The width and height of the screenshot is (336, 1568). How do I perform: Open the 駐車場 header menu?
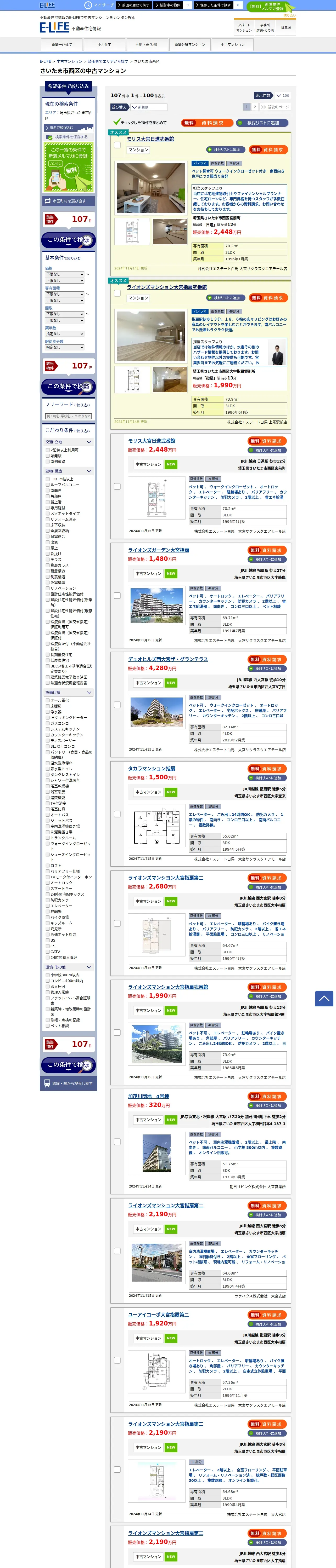tap(286, 27)
